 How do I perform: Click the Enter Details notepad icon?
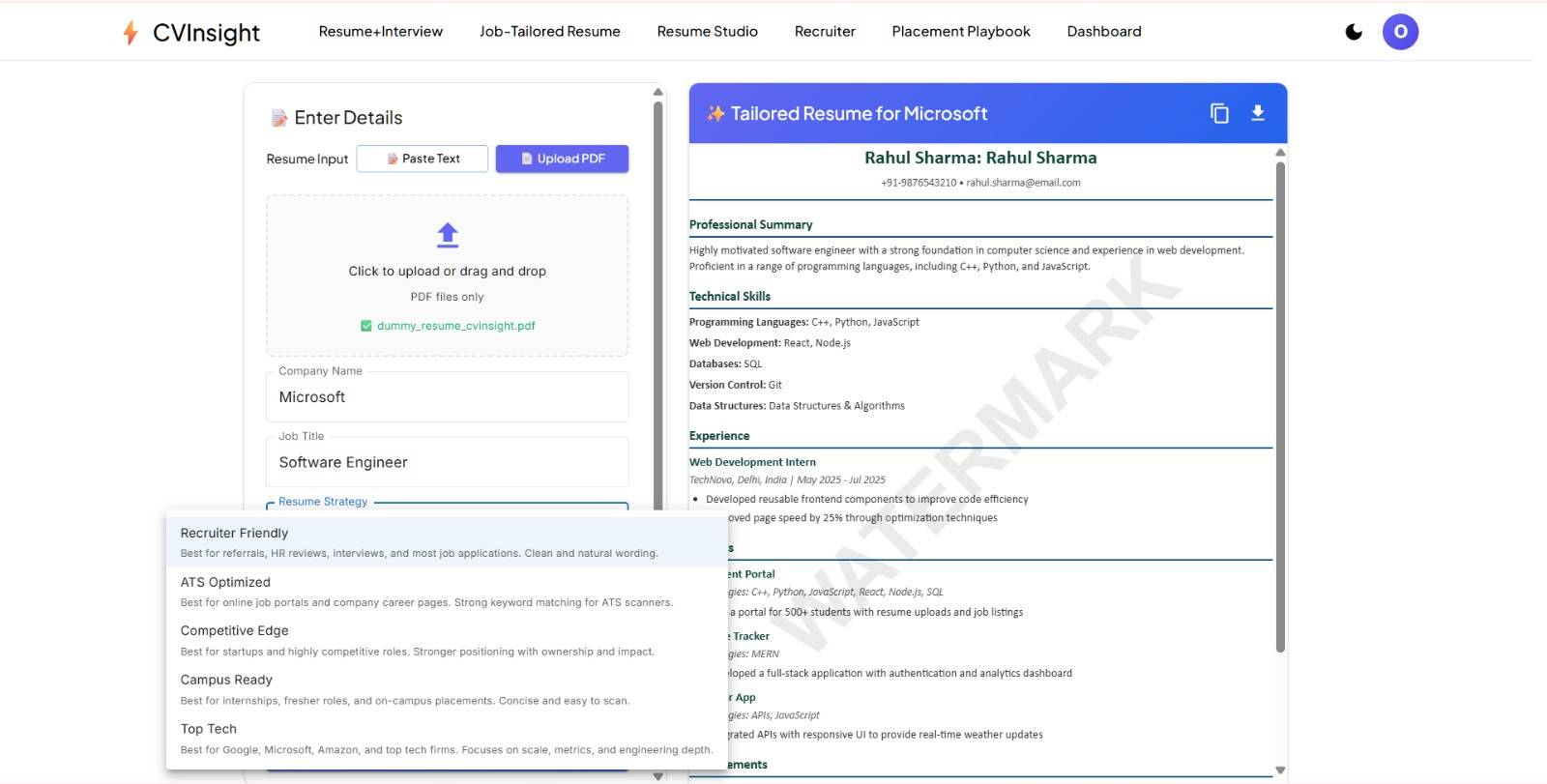(279, 118)
